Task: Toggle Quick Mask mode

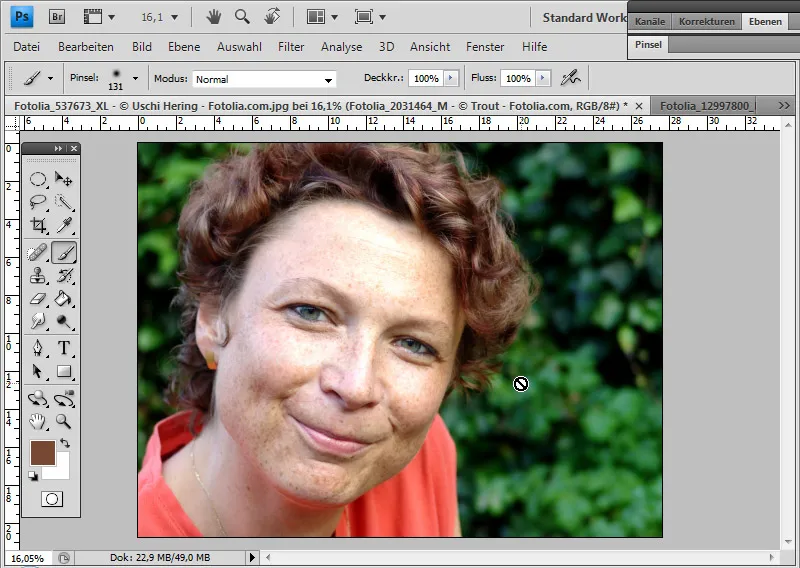Action: 52,499
